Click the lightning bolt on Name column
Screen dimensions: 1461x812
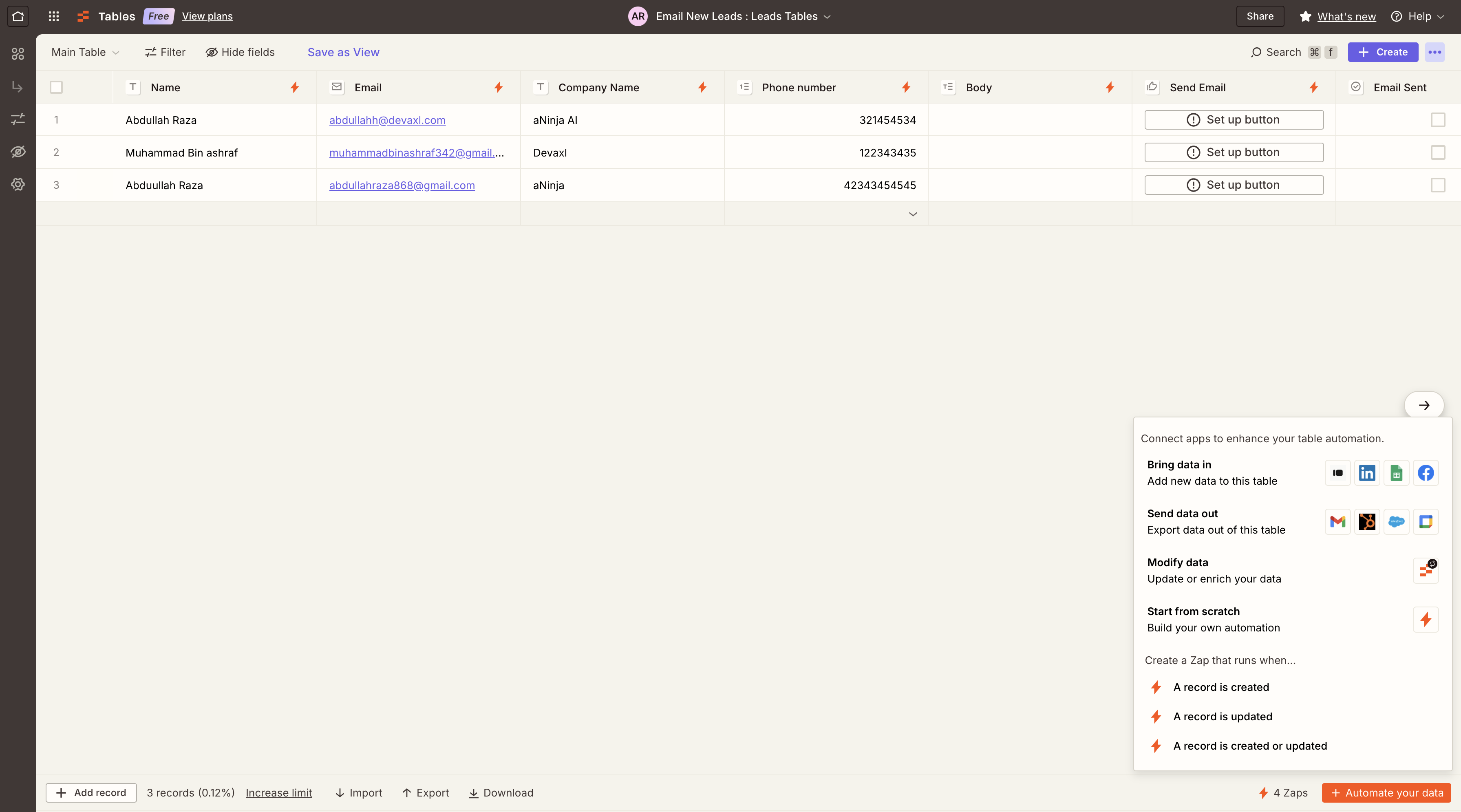[294, 87]
